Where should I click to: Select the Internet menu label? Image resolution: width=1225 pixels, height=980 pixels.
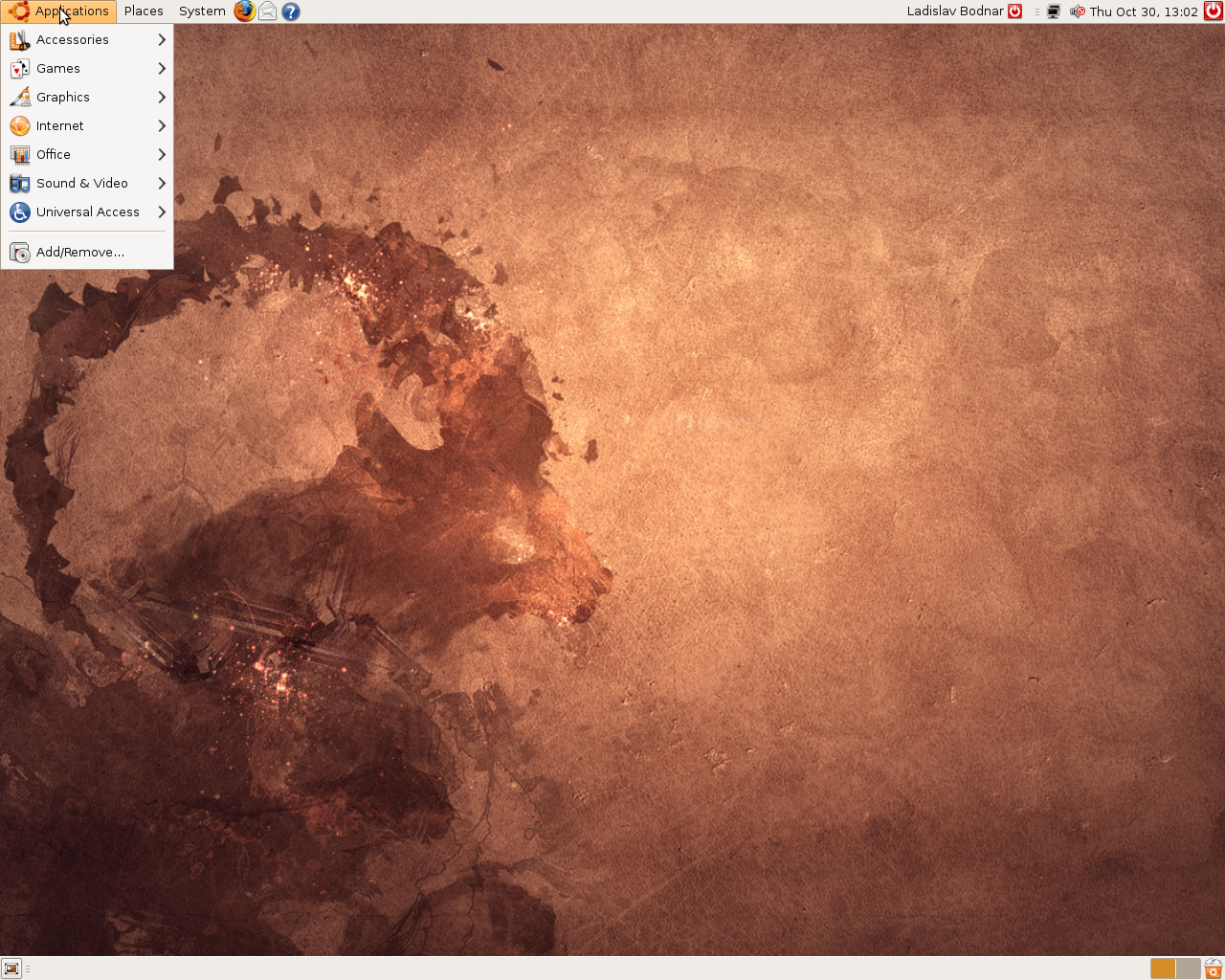(x=60, y=126)
